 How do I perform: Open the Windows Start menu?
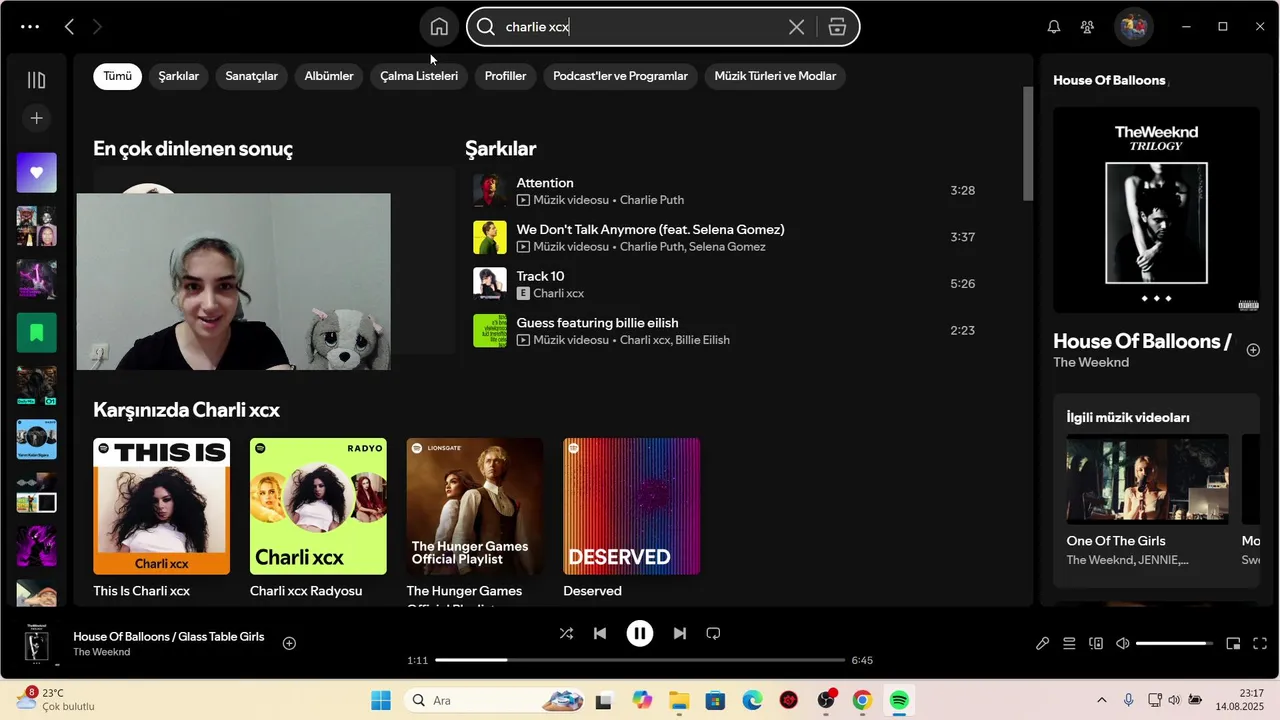[381, 700]
